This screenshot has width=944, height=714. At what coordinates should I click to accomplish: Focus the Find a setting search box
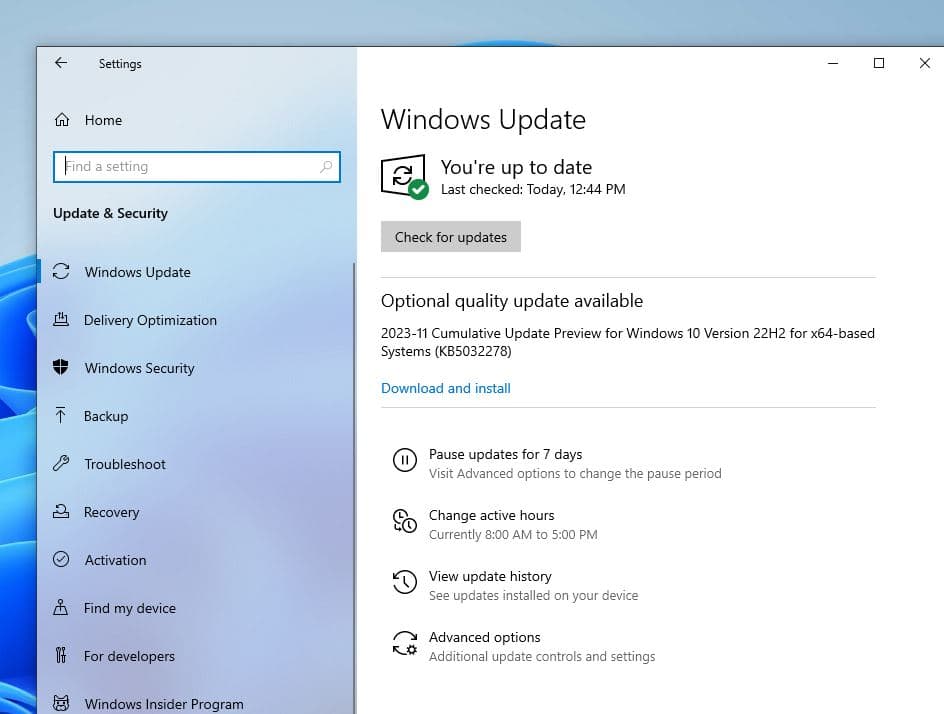point(196,167)
